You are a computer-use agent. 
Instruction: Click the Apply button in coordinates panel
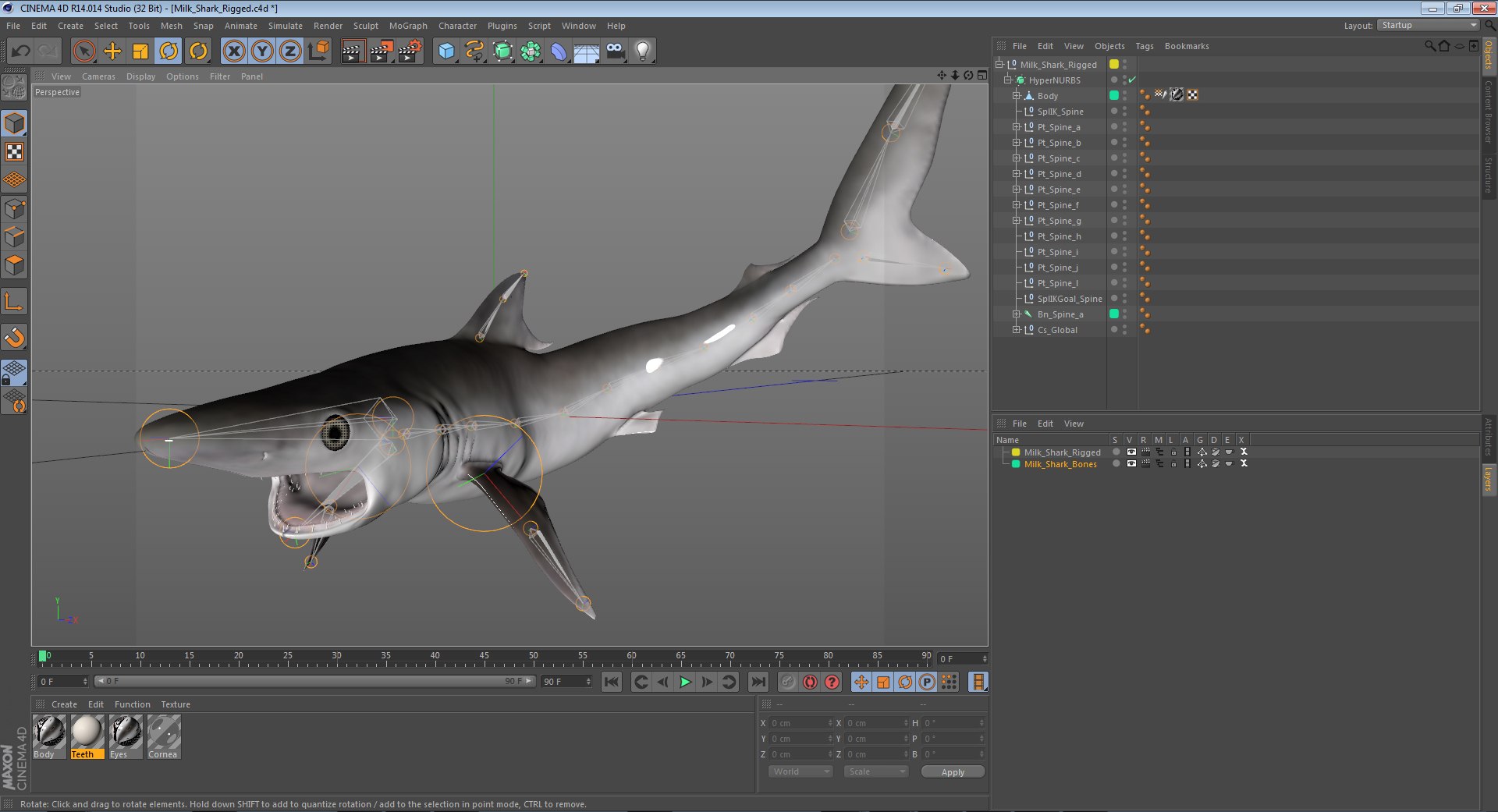pyautogui.click(x=953, y=772)
